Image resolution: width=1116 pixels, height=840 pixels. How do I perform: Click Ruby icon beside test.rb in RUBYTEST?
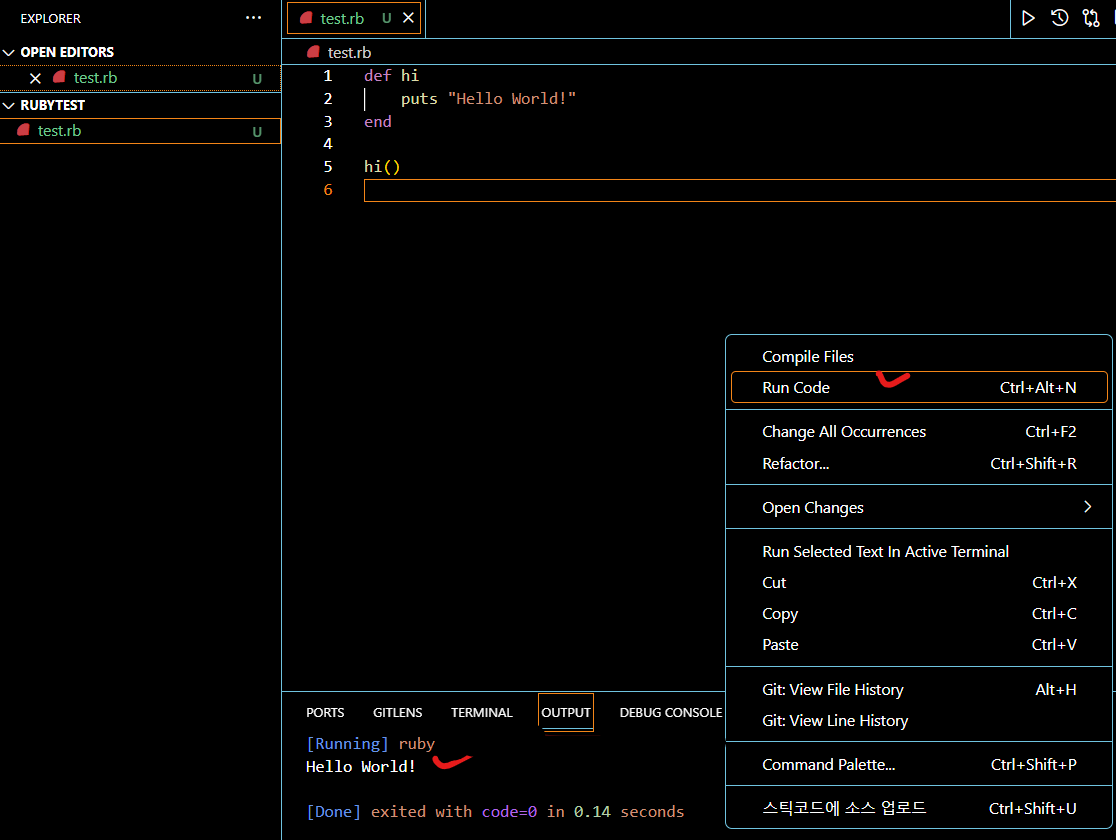[23, 130]
